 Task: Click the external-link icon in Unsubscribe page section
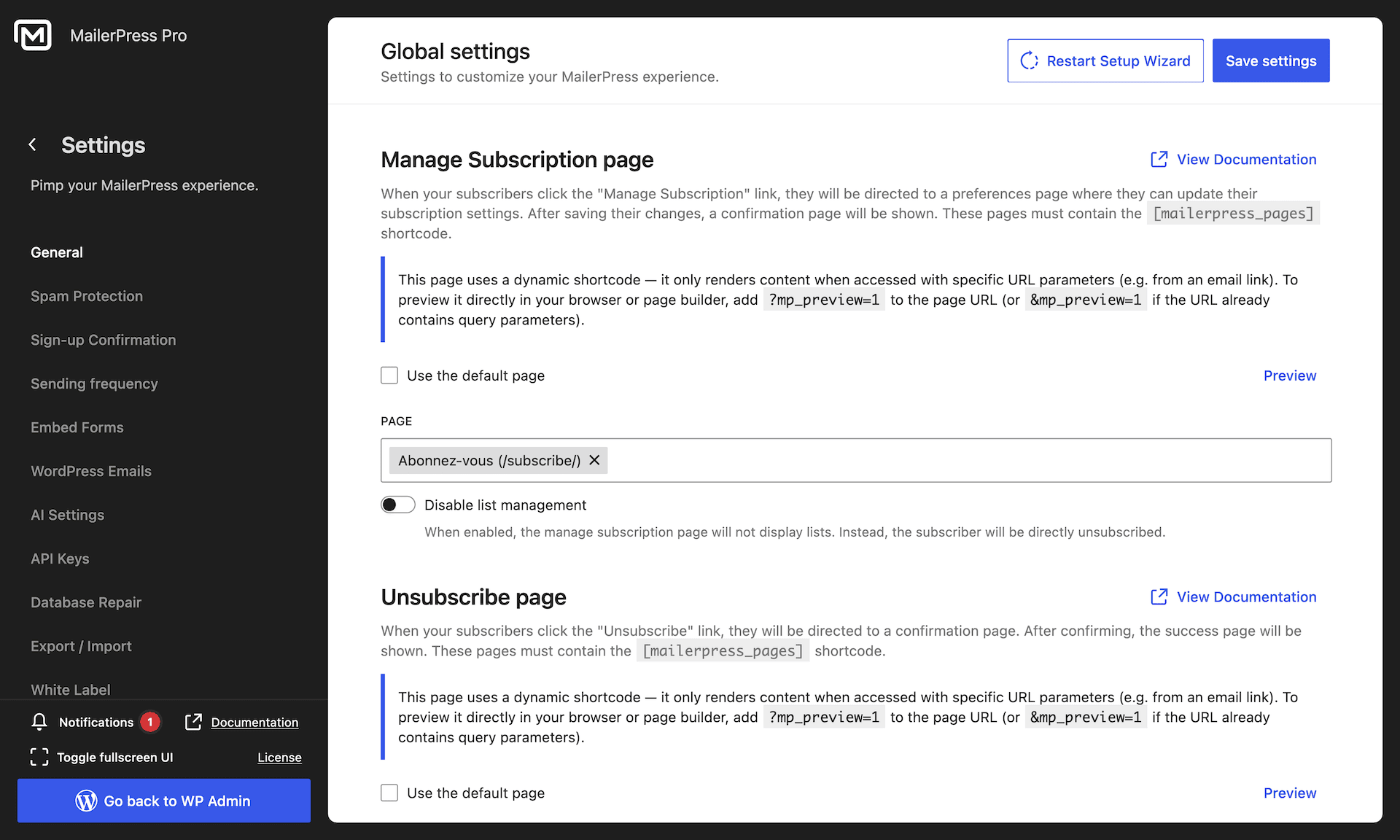[1159, 597]
